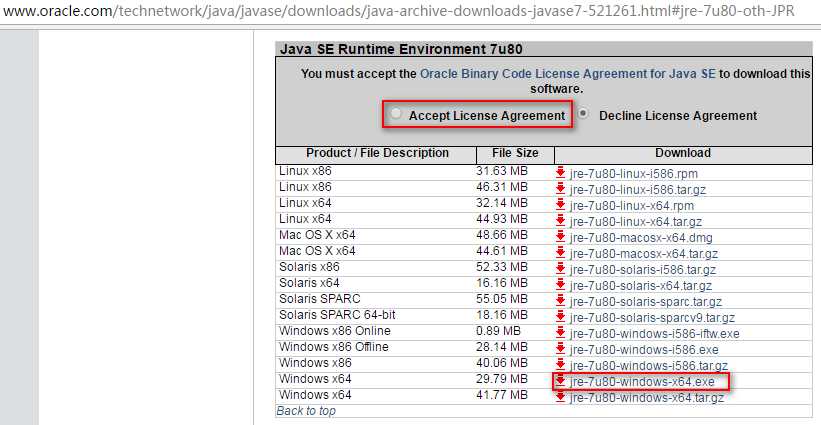Screen dimensions: 821x425
Task: Download jre-7u80-macosx-x64.dmg file link
Action: (x=641, y=238)
